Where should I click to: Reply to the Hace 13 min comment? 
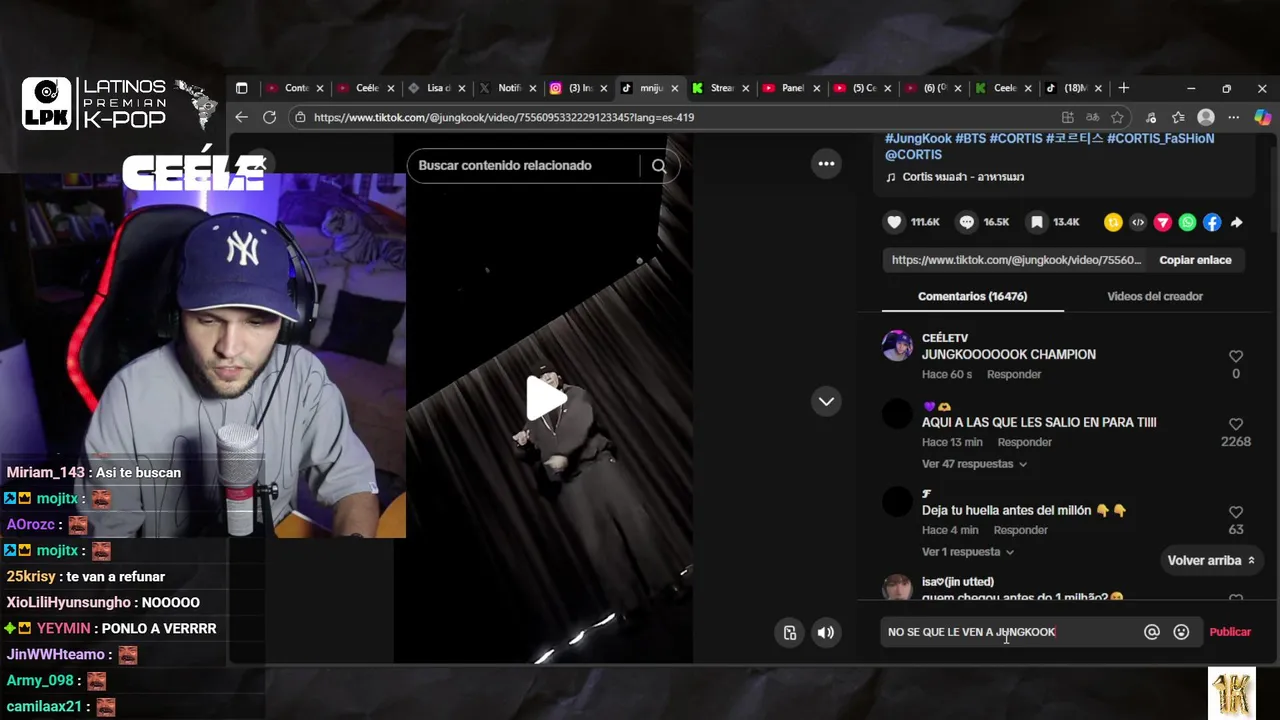coord(1024,442)
